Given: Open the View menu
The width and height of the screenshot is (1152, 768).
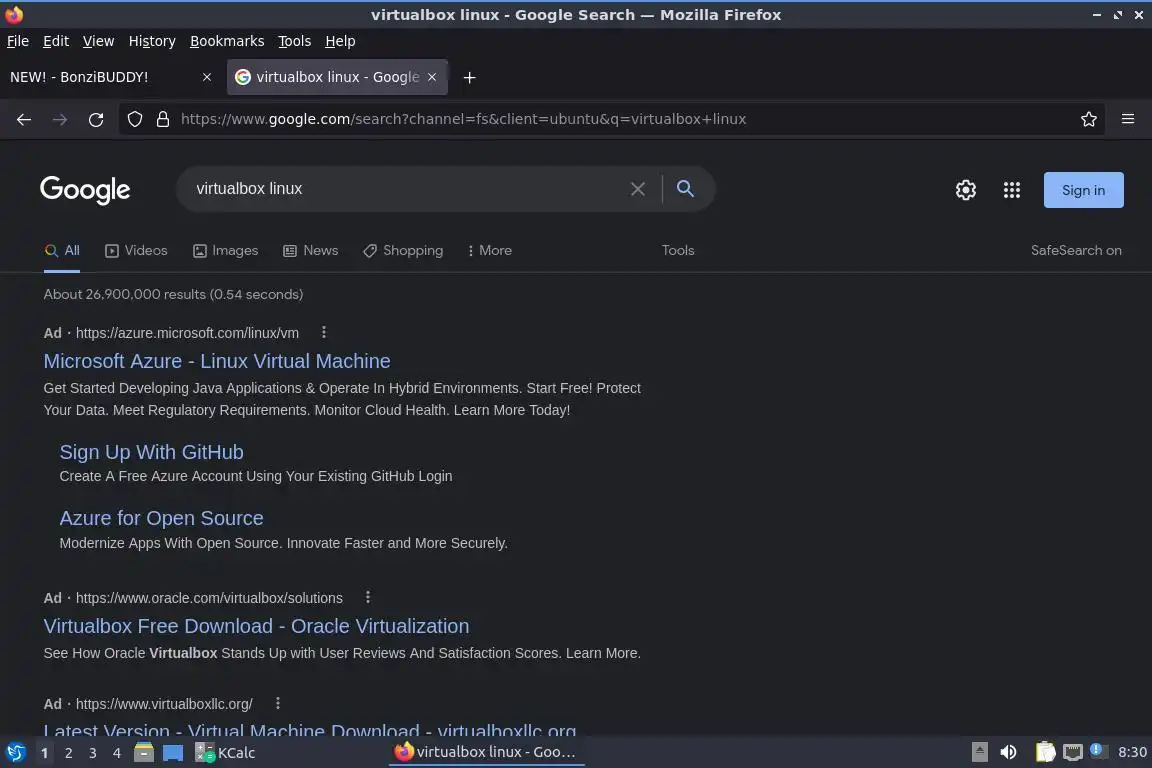Looking at the screenshot, I should pyautogui.click(x=98, y=41).
